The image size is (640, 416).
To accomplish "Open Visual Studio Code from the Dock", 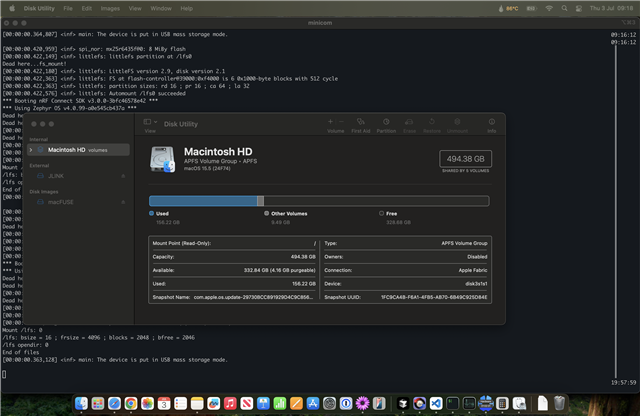I will [436, 403].
